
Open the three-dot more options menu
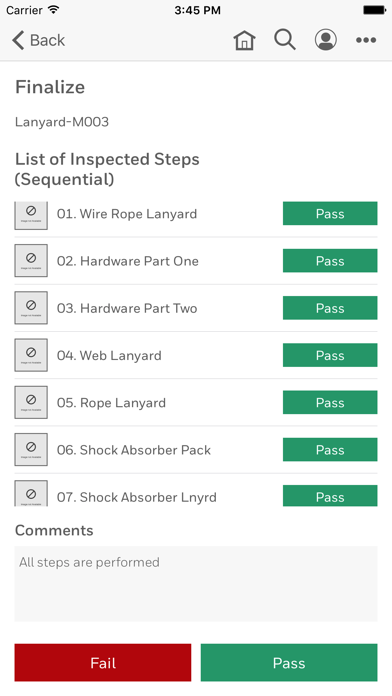tap(366, 40)
